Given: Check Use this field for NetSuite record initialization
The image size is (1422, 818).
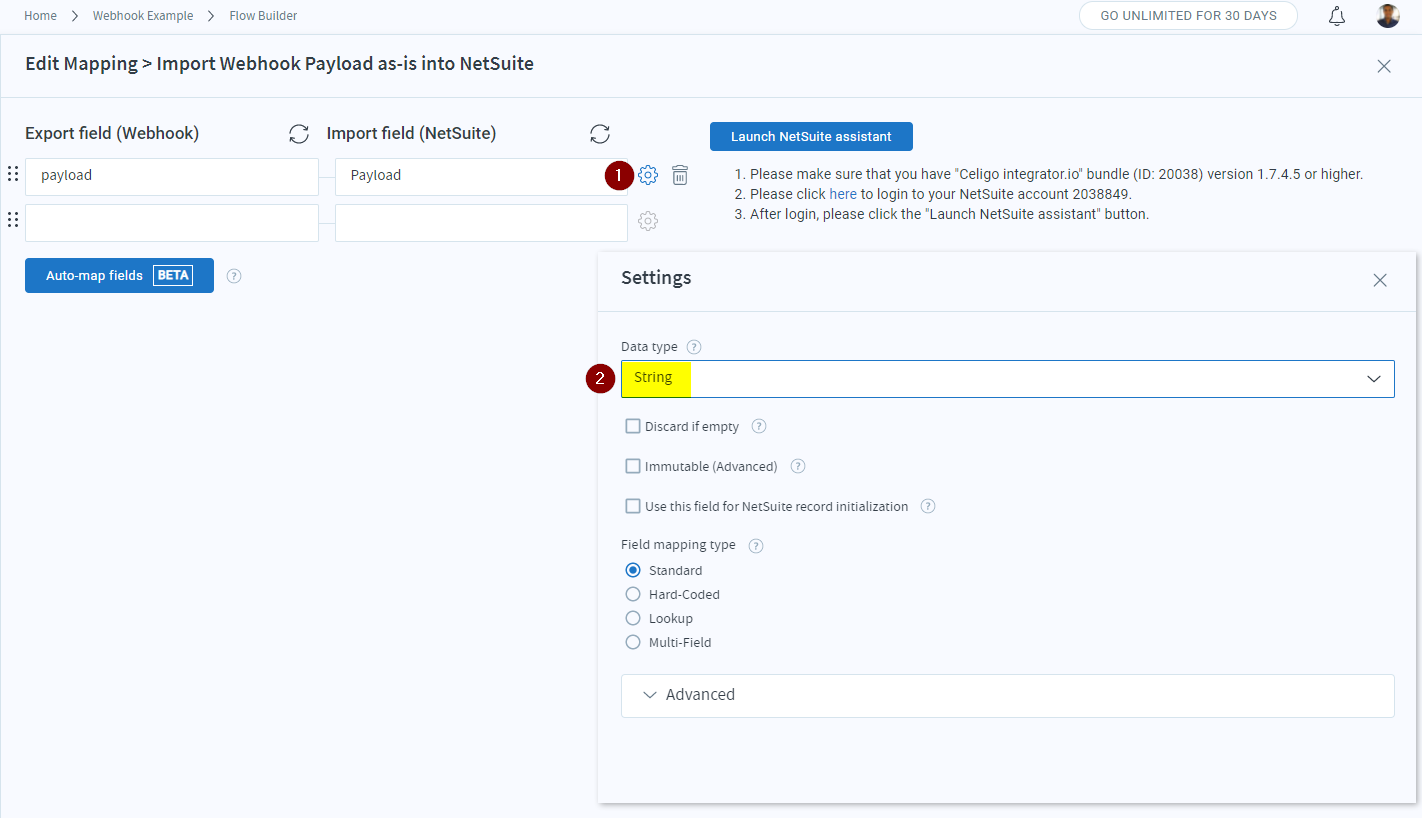Looking at the screenshot, I should (x=633, y=506).
